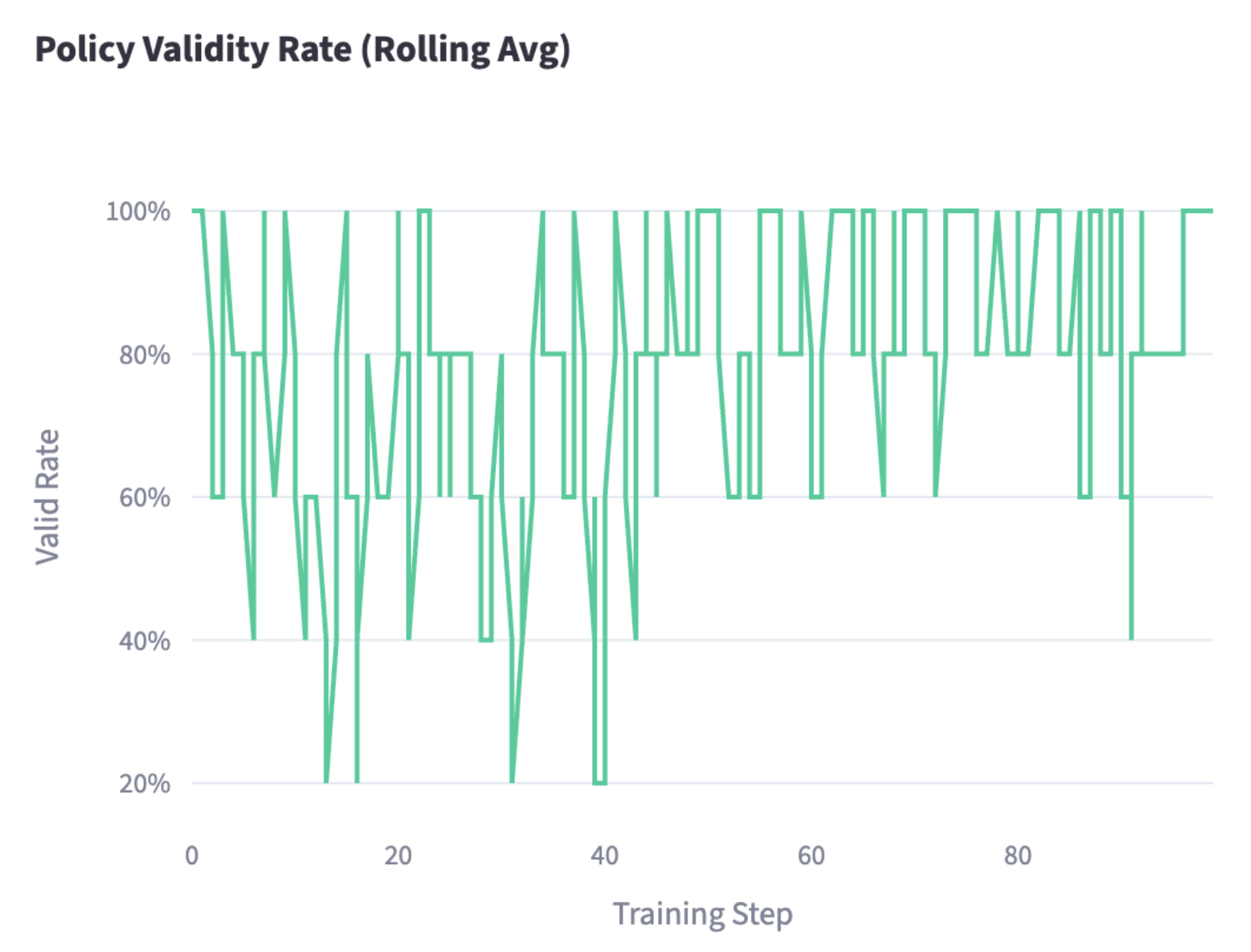The image size is (1251, 952).
Task: Click the 0 tick on the x-axis
Action: point(192,856)
